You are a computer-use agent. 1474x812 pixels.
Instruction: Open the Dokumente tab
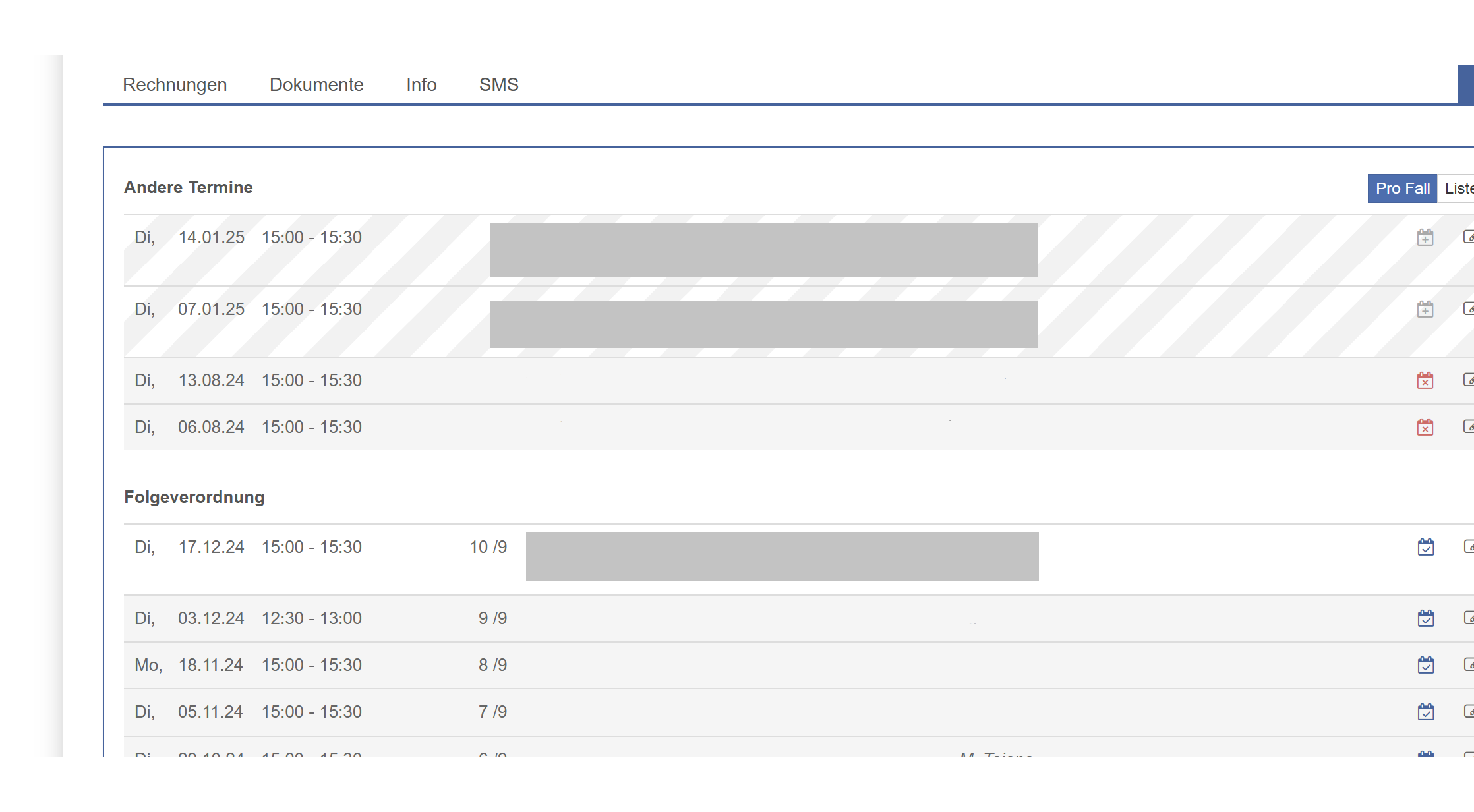coord(316,84)
